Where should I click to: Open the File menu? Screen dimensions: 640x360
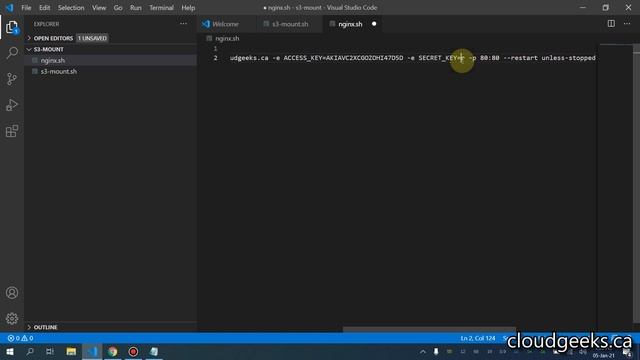coord(26,8)
